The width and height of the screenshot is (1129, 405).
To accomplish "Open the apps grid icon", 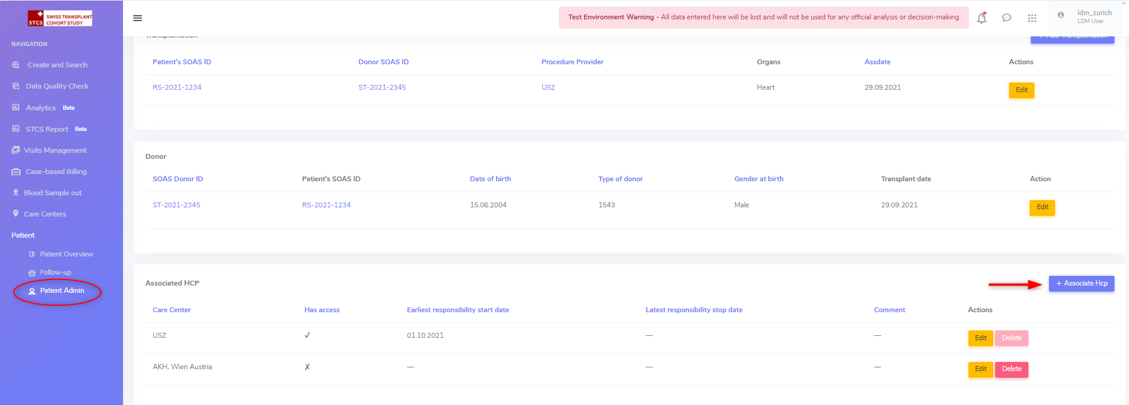I will pos(1032,18).
